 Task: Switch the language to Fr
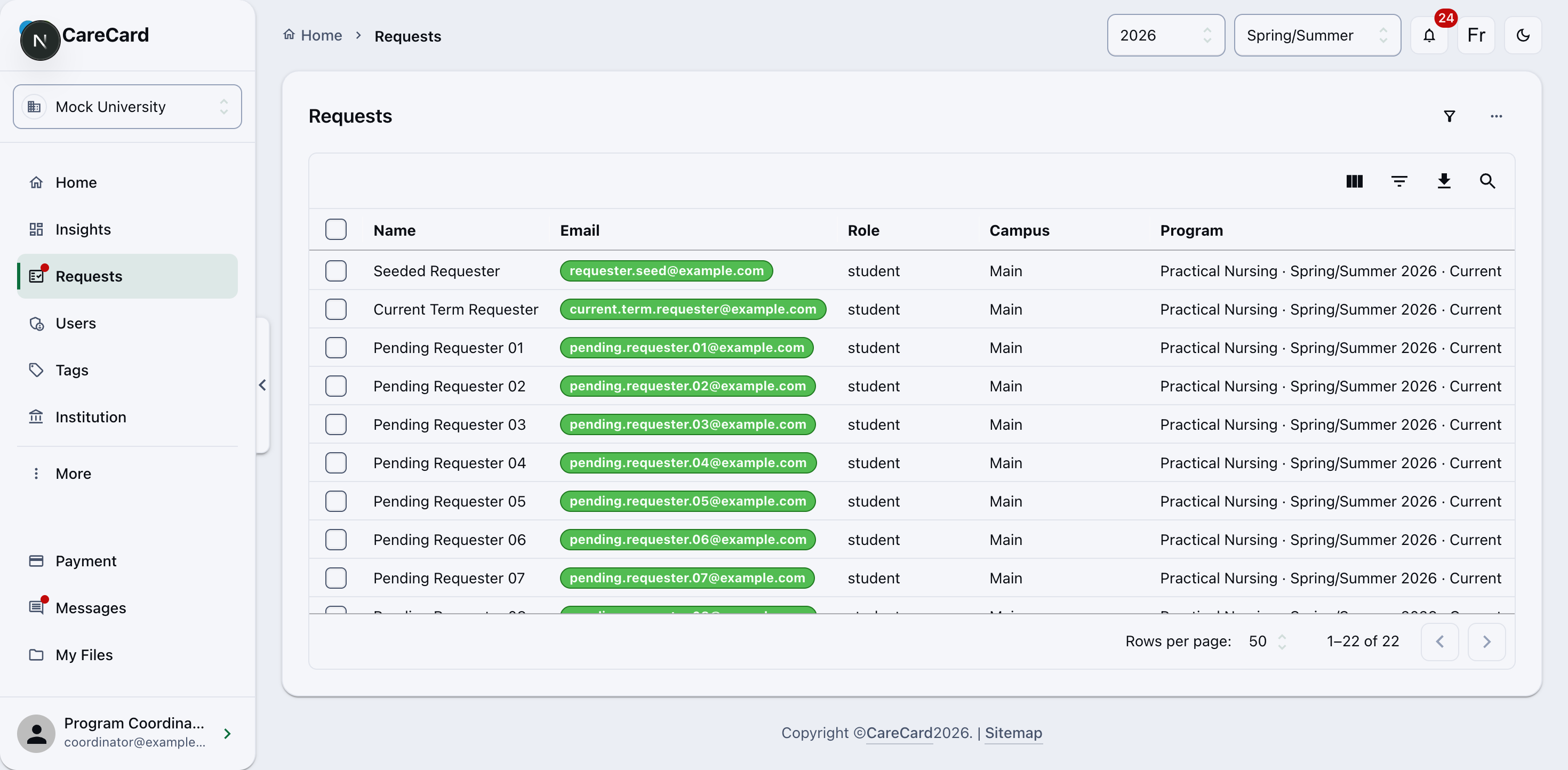pyautogui.click(x=1476, y=35)
